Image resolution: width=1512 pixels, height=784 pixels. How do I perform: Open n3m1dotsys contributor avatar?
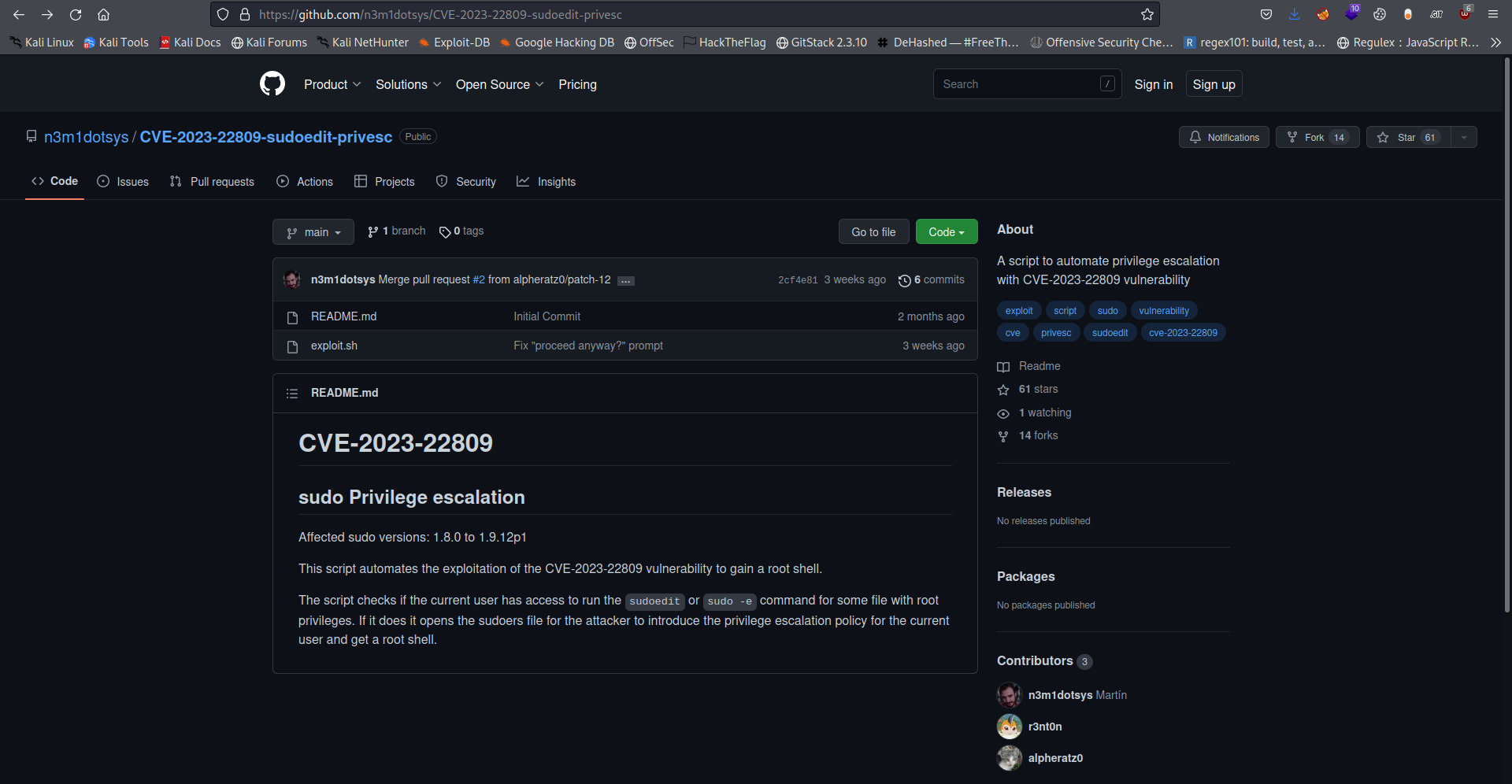pos(1010,695)
